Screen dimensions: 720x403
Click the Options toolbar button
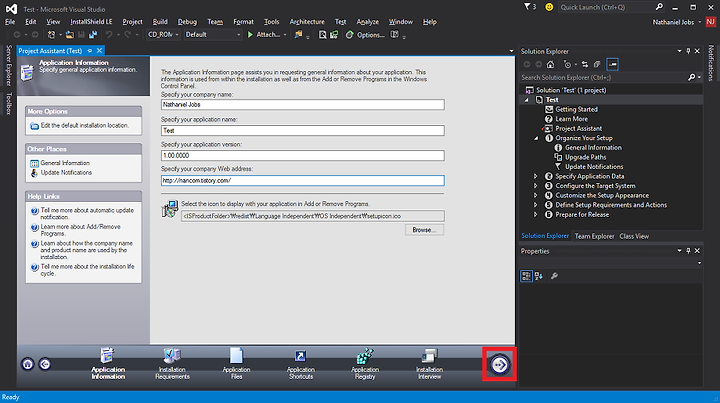point(365,34)
